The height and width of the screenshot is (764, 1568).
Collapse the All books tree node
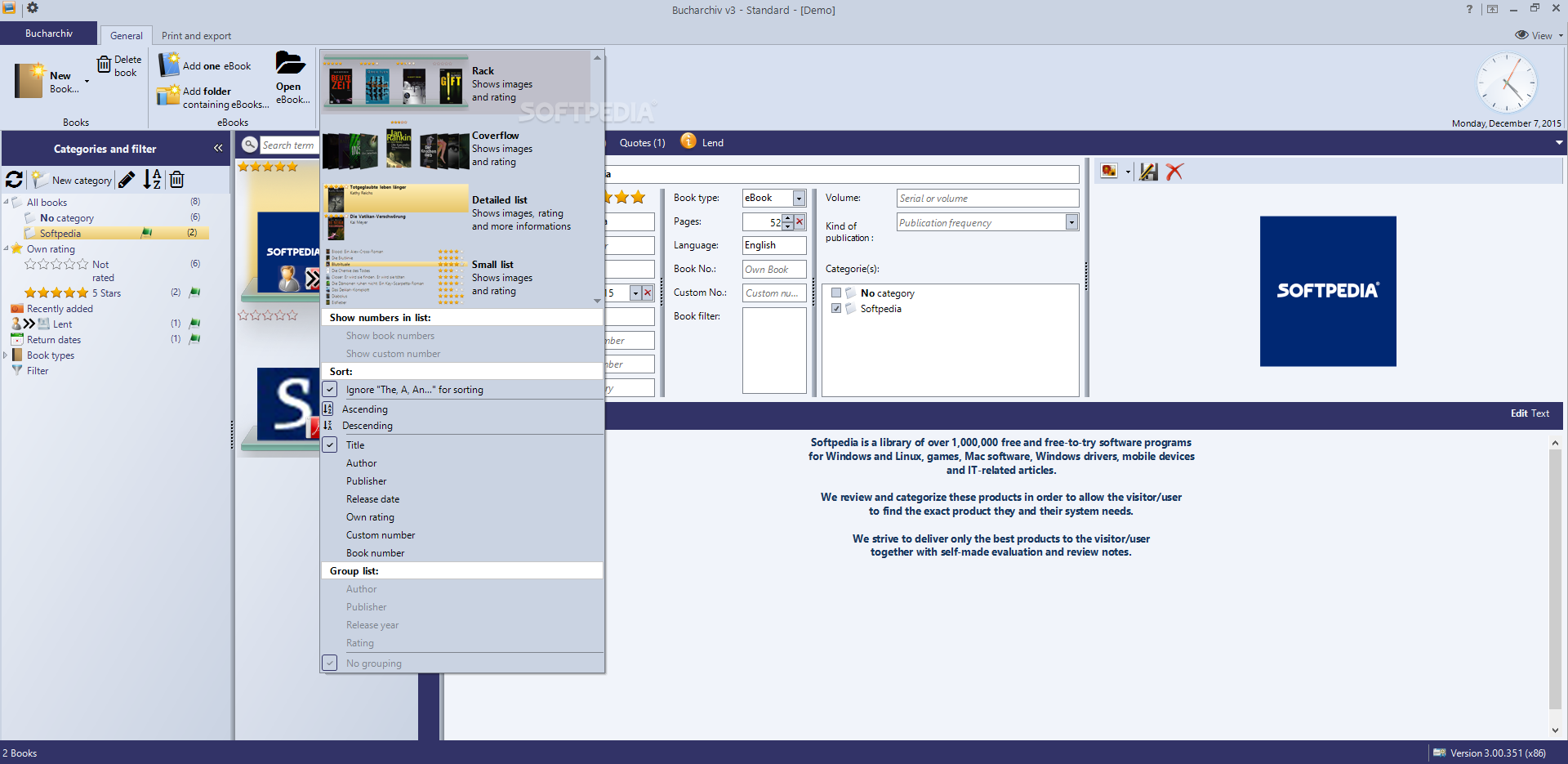(x=7, y=202)
